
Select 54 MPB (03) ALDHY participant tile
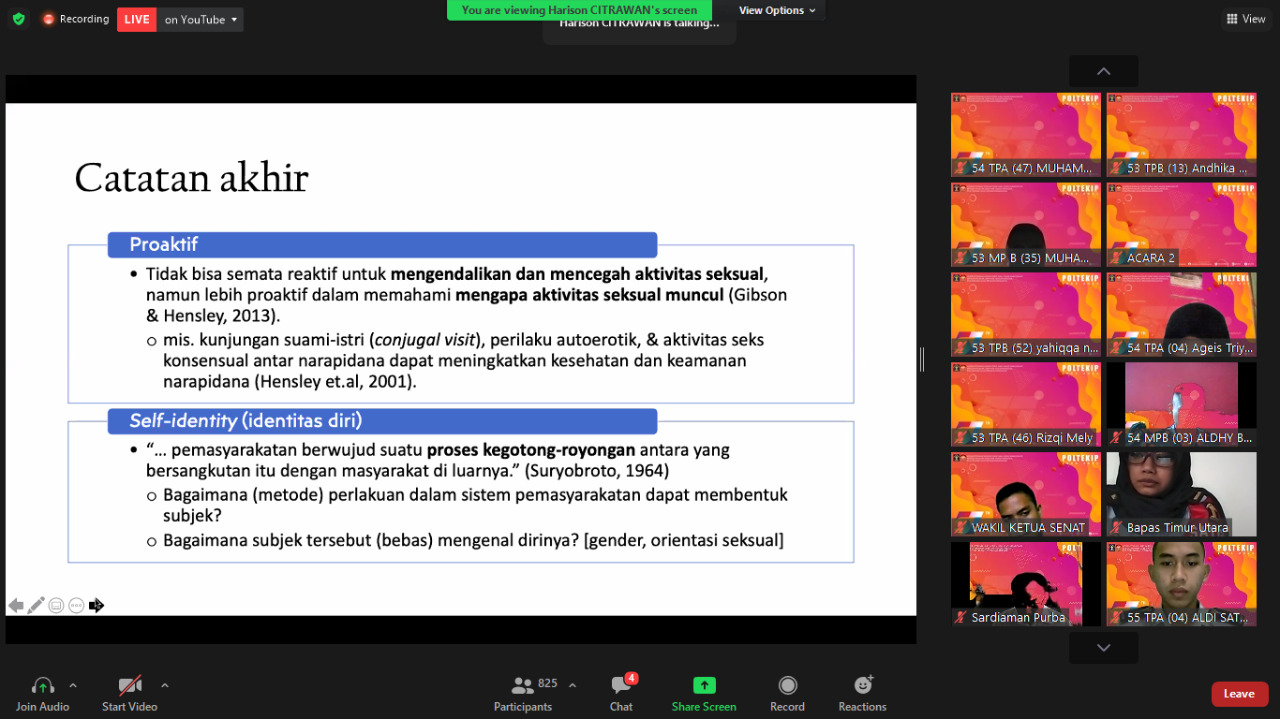point(1181,405)
